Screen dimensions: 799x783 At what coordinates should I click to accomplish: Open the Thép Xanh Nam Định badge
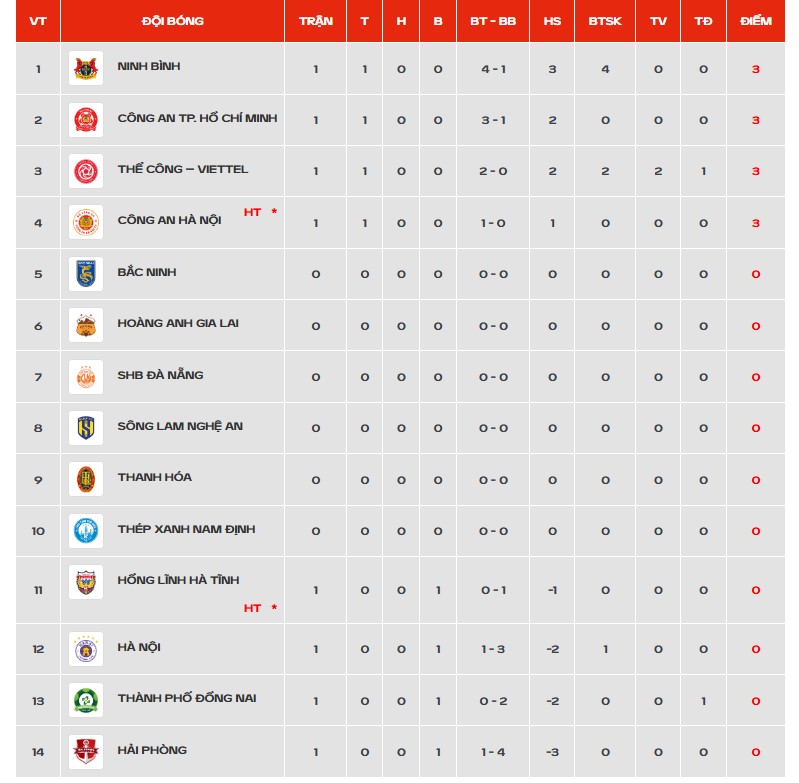click(x=86, y=531)
